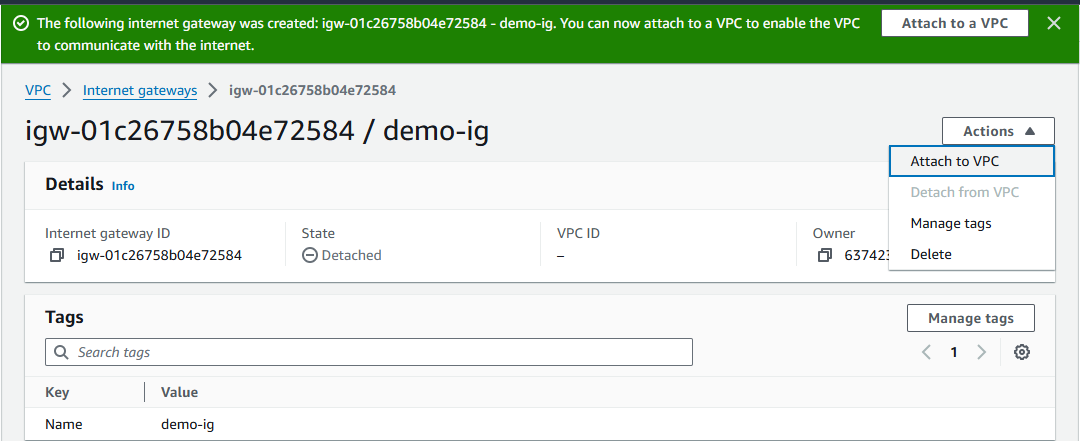Dismiss the green success banner
The height and width of the screenshot is (441, 1080).
coord(1054,23)
